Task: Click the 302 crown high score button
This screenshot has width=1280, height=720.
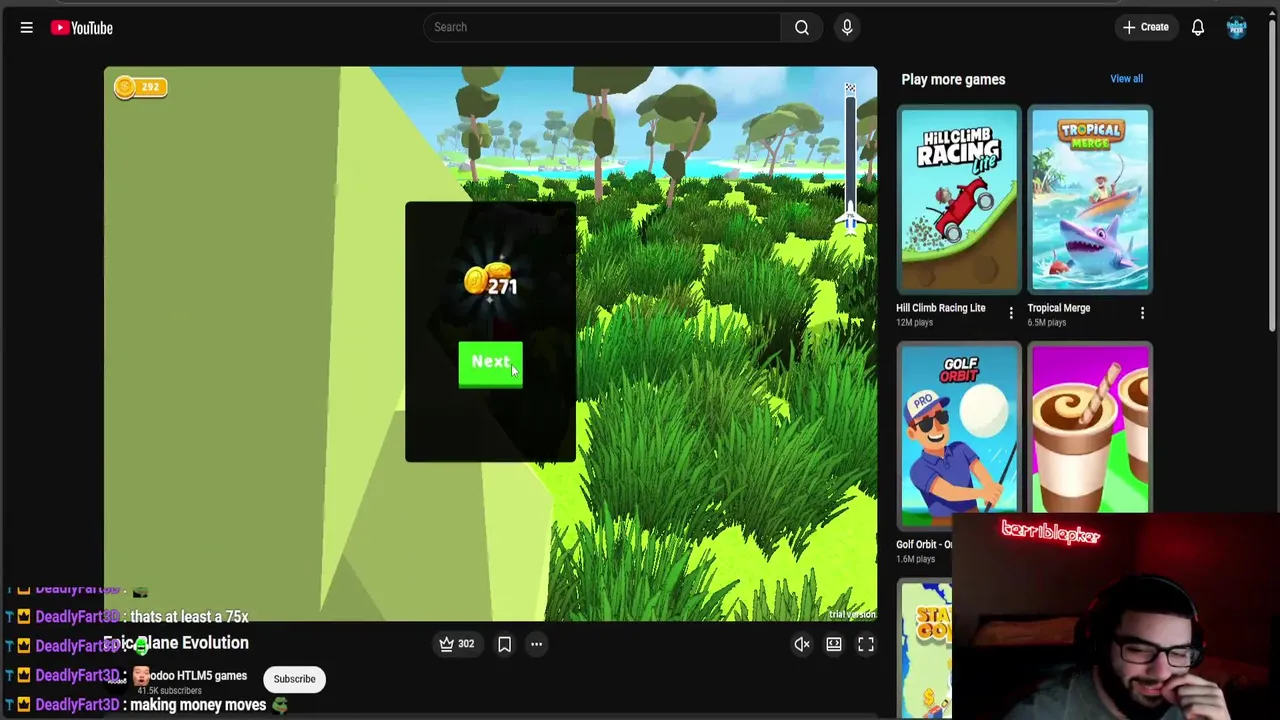Action: pos(457,644)
